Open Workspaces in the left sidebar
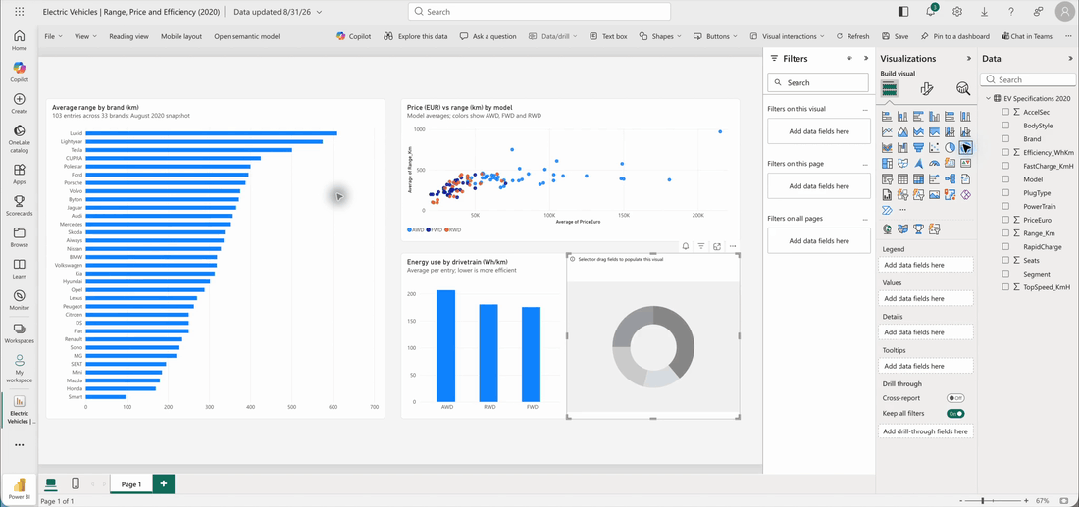The width and height of the screenshot is (1079, 507). coord(19,332)
